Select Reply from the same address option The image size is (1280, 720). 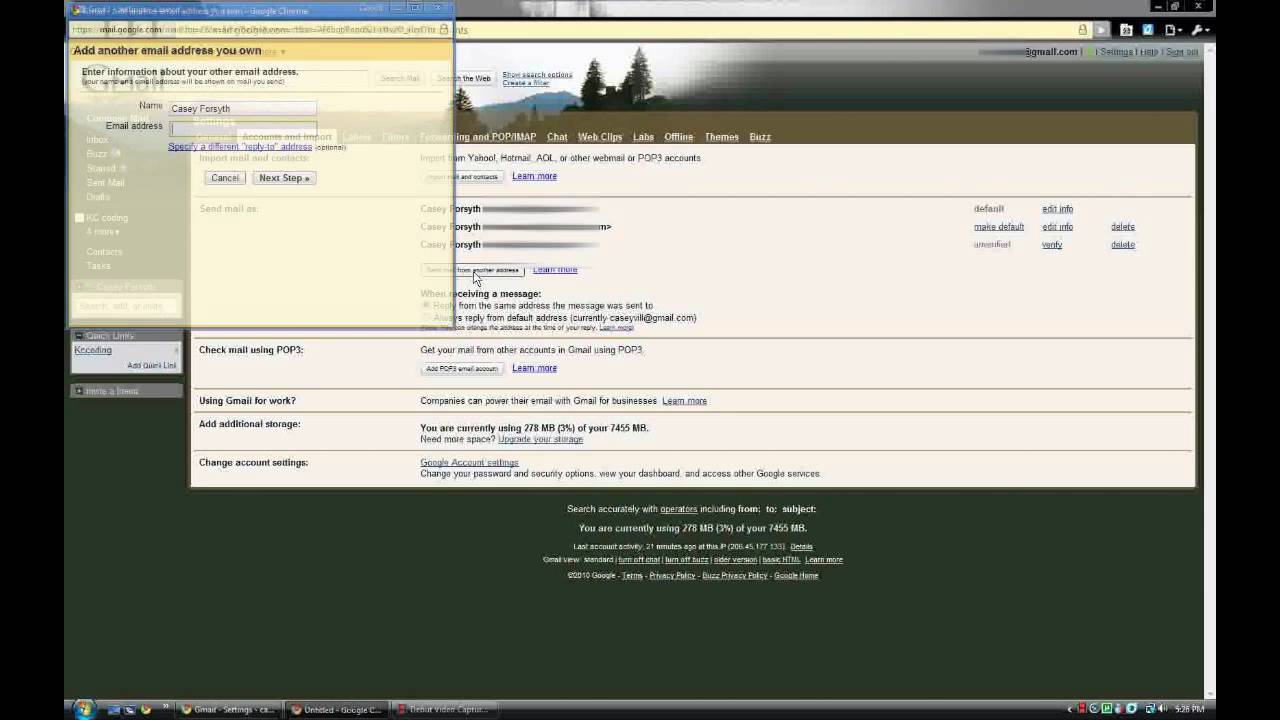(426, 305)
